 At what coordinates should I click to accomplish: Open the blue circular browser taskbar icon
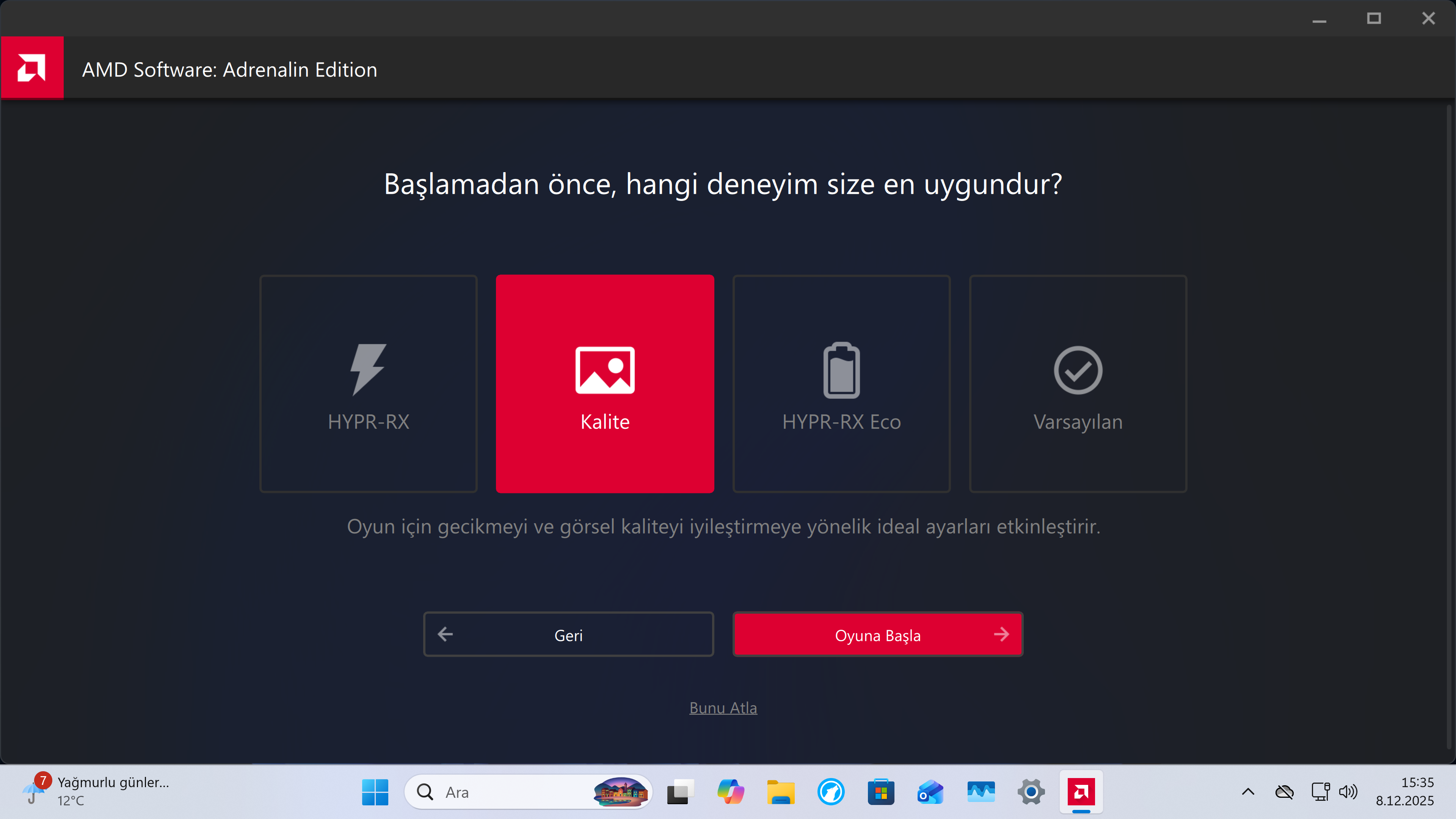(x=831, y=792)
